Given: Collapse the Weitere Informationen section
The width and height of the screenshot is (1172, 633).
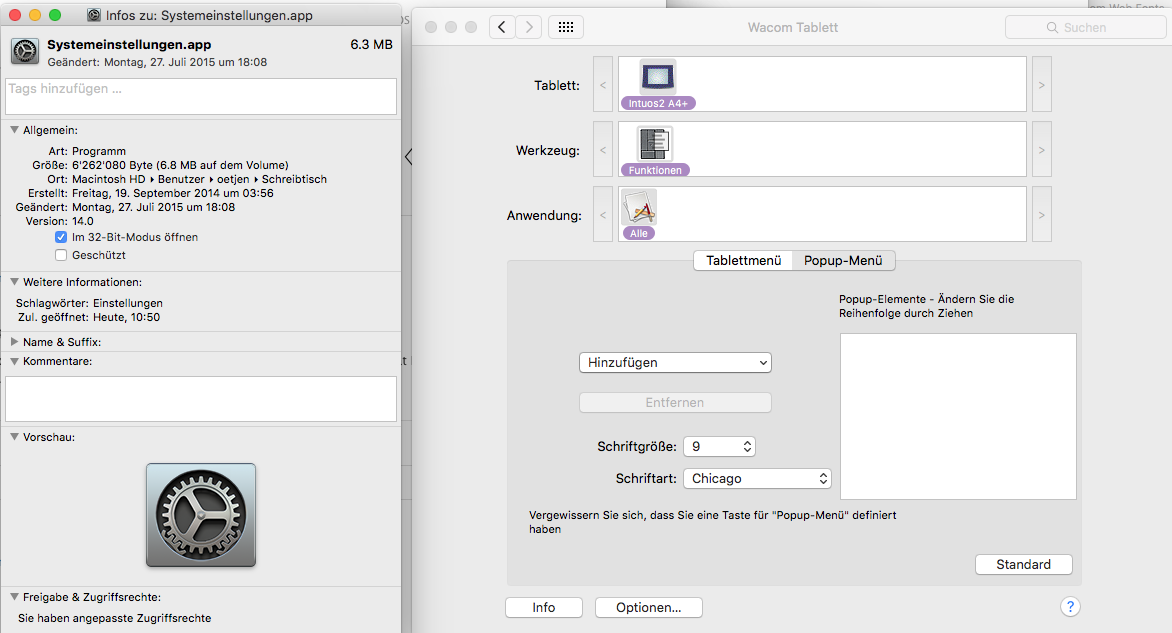Looking at the screenshot, I should (x=14, y=282).
